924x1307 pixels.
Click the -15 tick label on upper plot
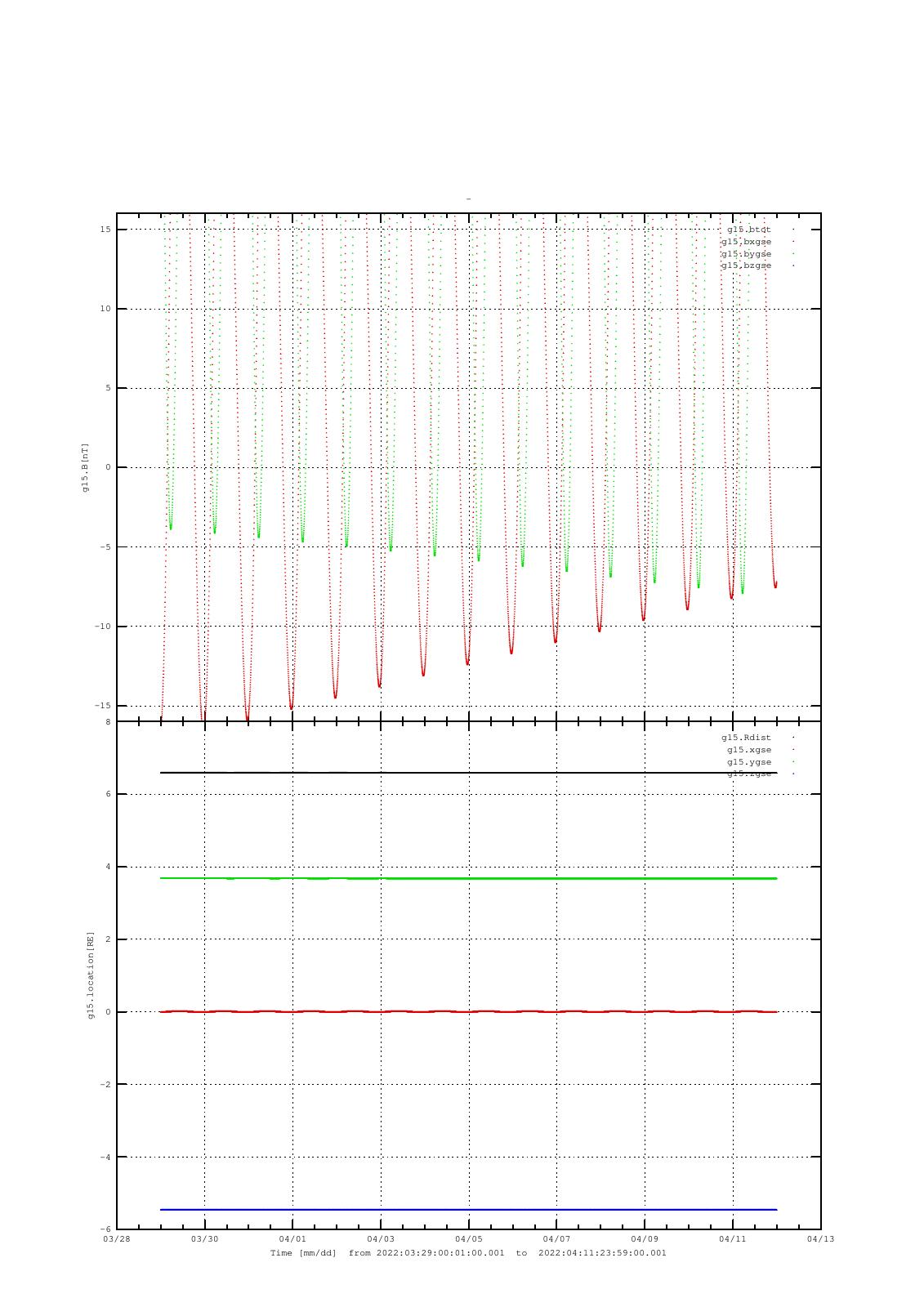pos(102,706)
